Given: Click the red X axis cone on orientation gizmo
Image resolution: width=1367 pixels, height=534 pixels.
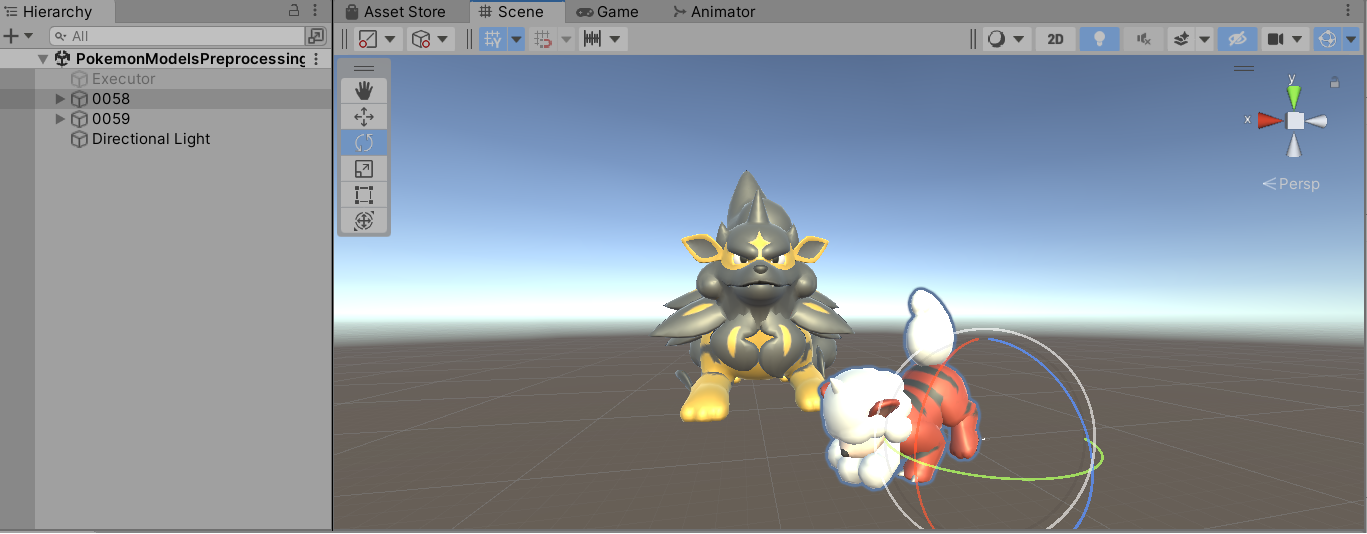Looking at the screenshot, I should click(1270, 121).
